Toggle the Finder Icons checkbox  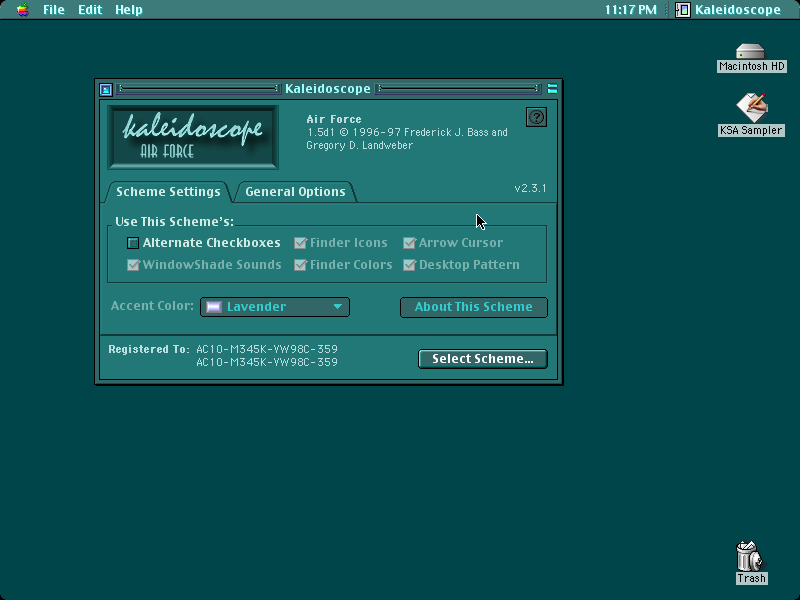coord(341,243)
